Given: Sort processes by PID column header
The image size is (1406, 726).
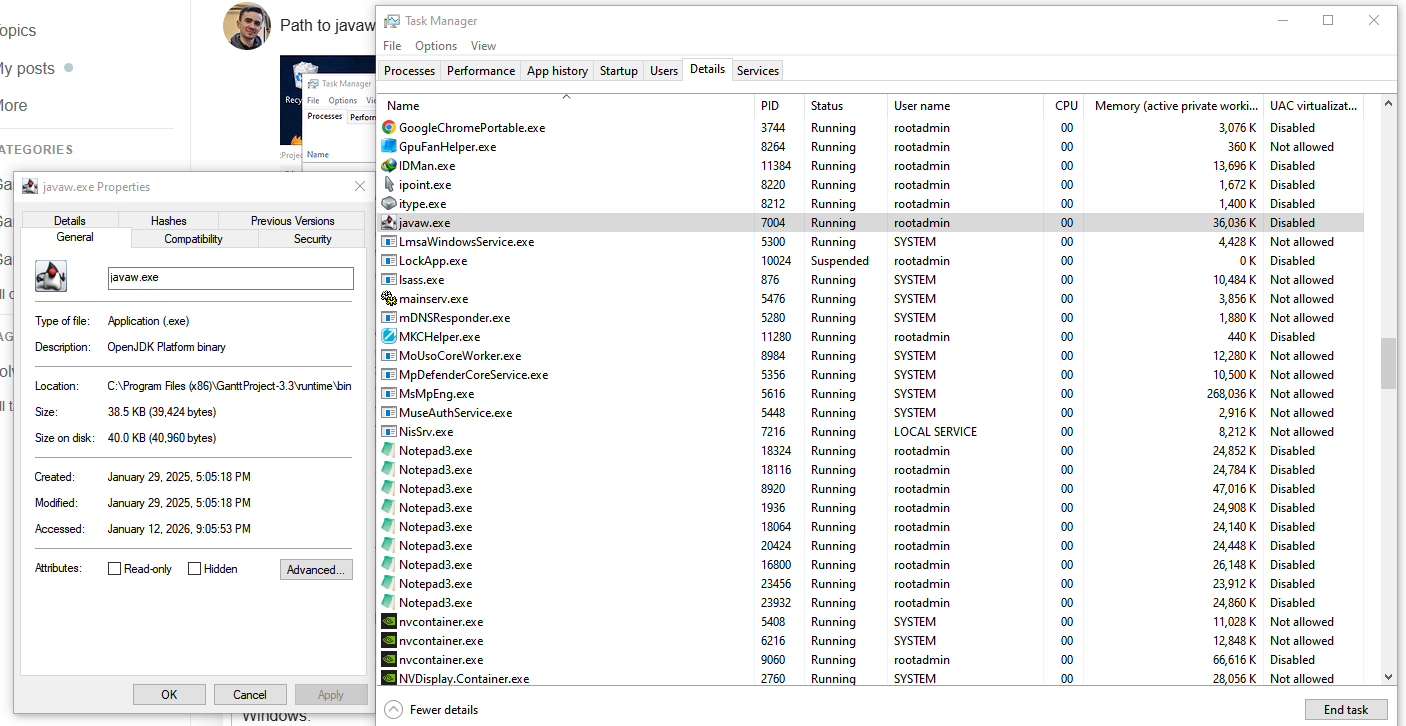Looking at the screenshot, I should coord(769,106).
